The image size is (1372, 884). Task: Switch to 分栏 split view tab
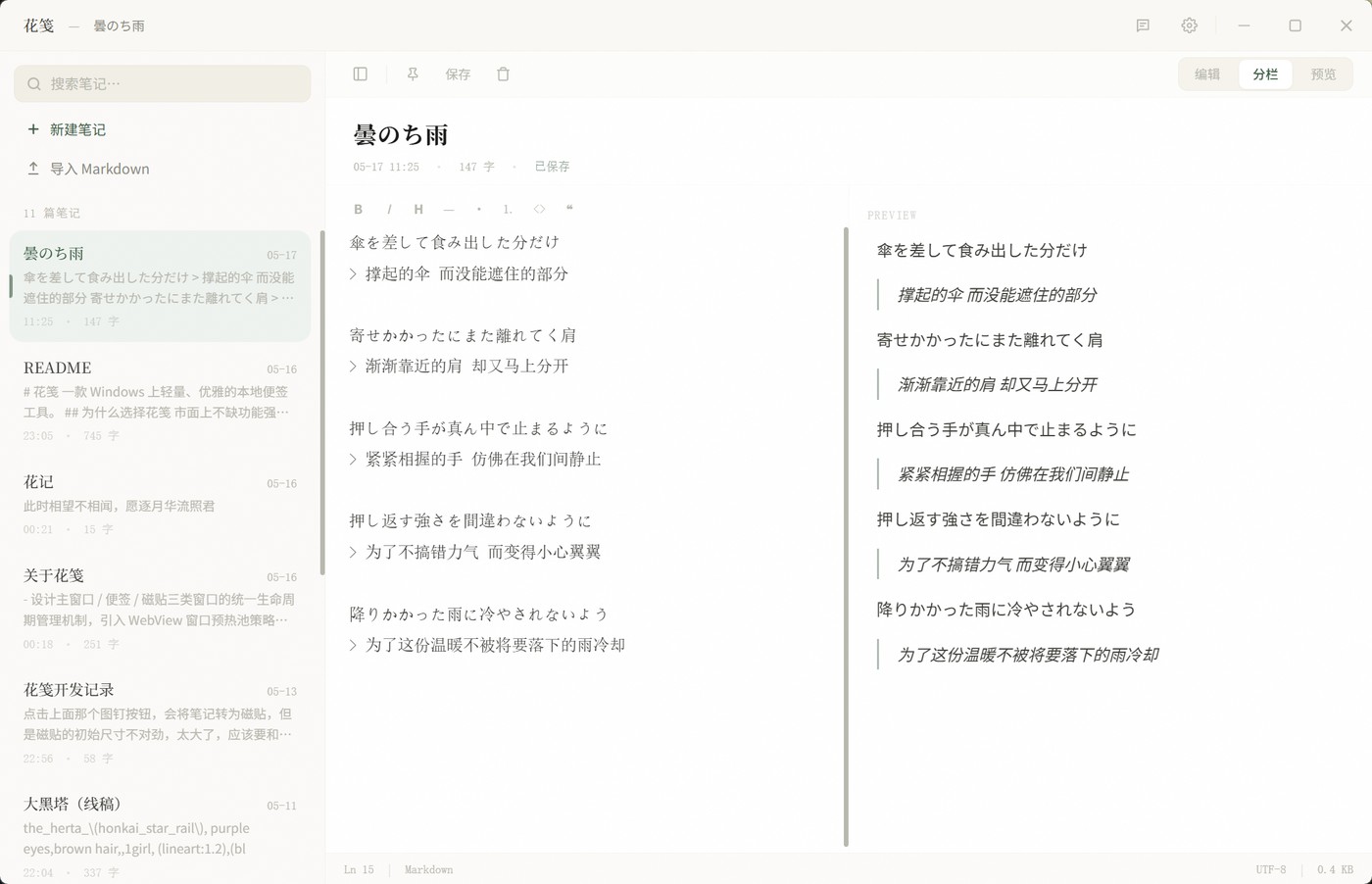[1265, 74]
